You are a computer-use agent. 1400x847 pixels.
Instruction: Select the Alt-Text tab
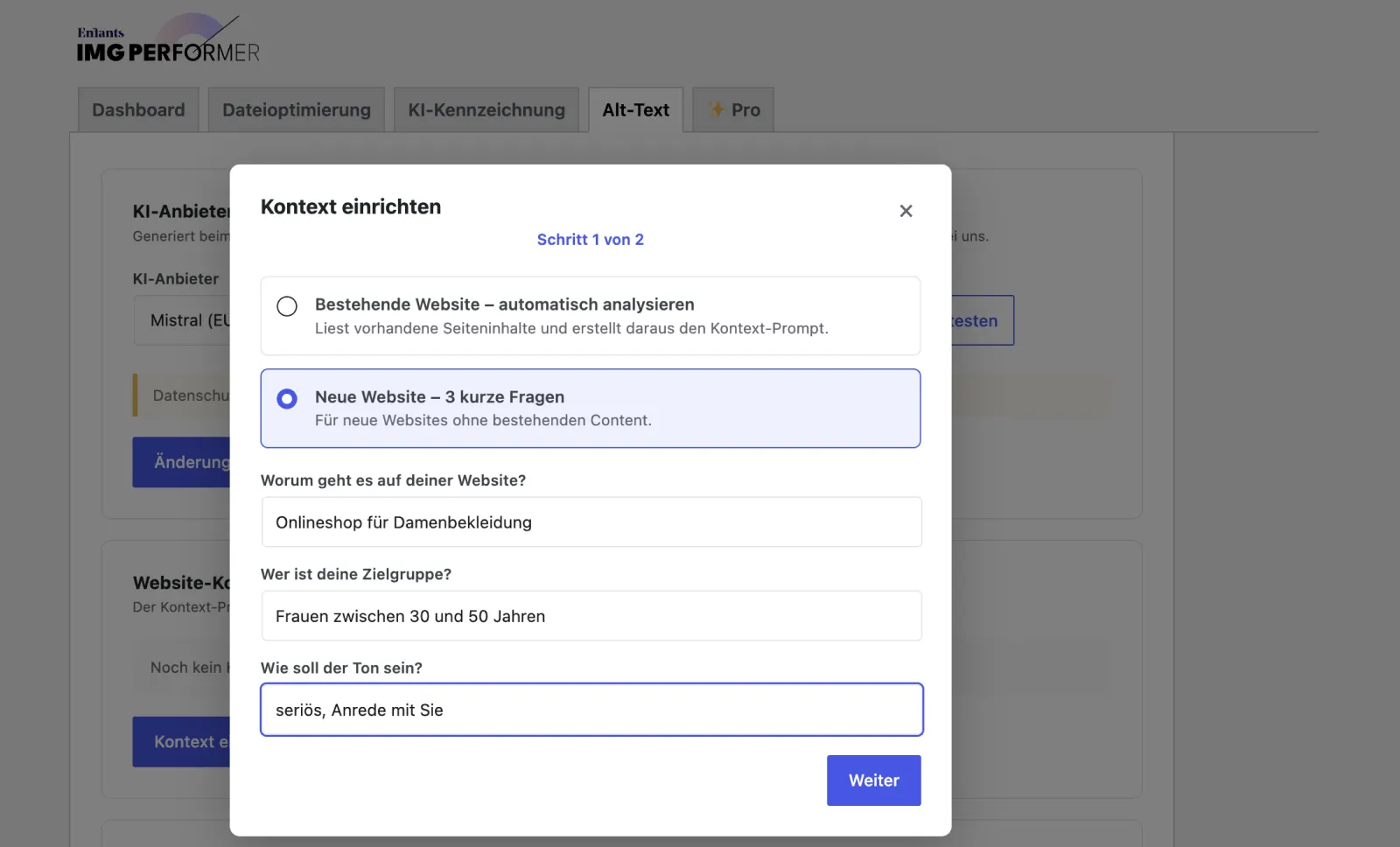tap(636, 110)
